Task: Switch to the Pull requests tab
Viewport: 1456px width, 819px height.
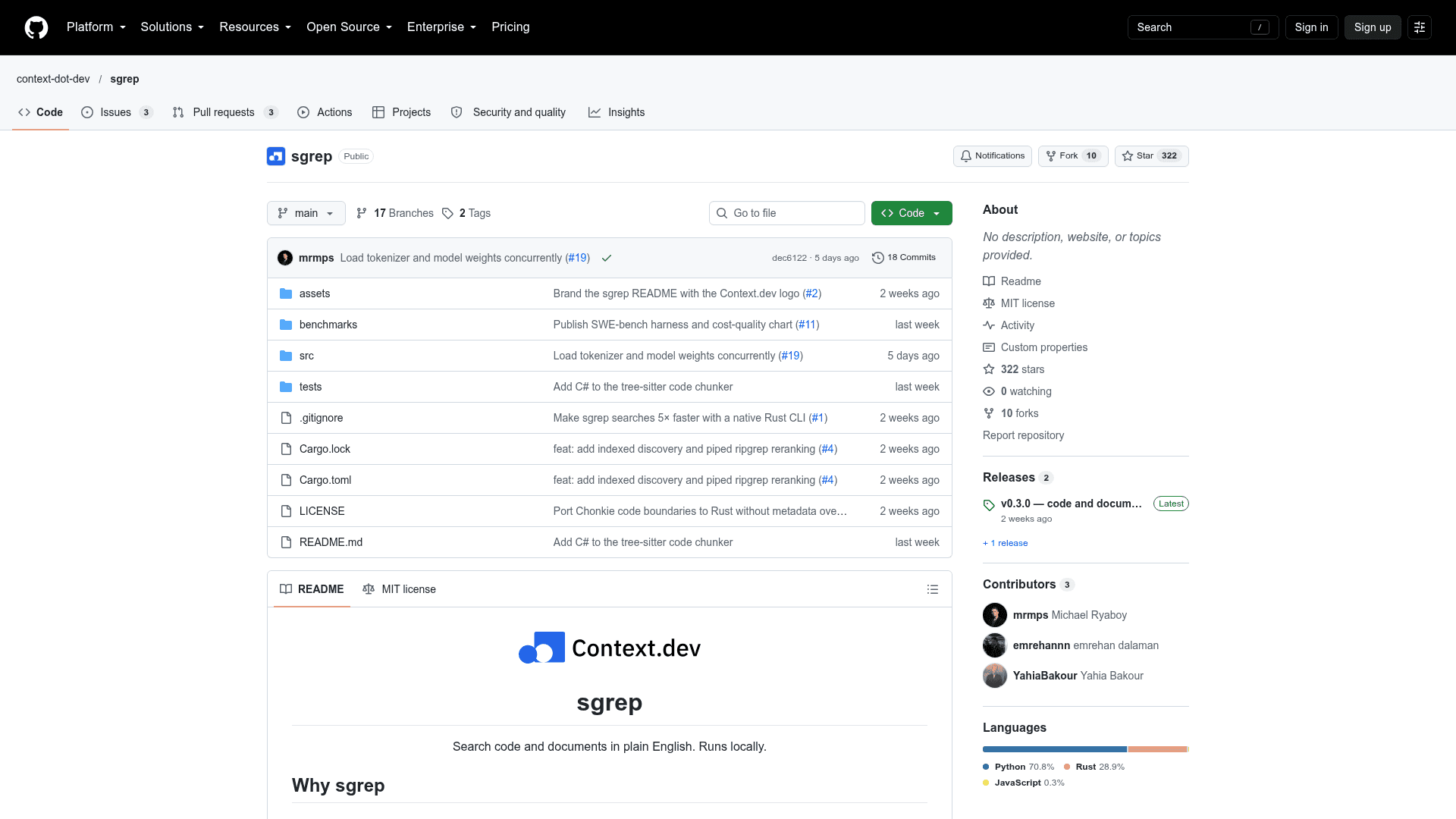Action: coord(225,112)
